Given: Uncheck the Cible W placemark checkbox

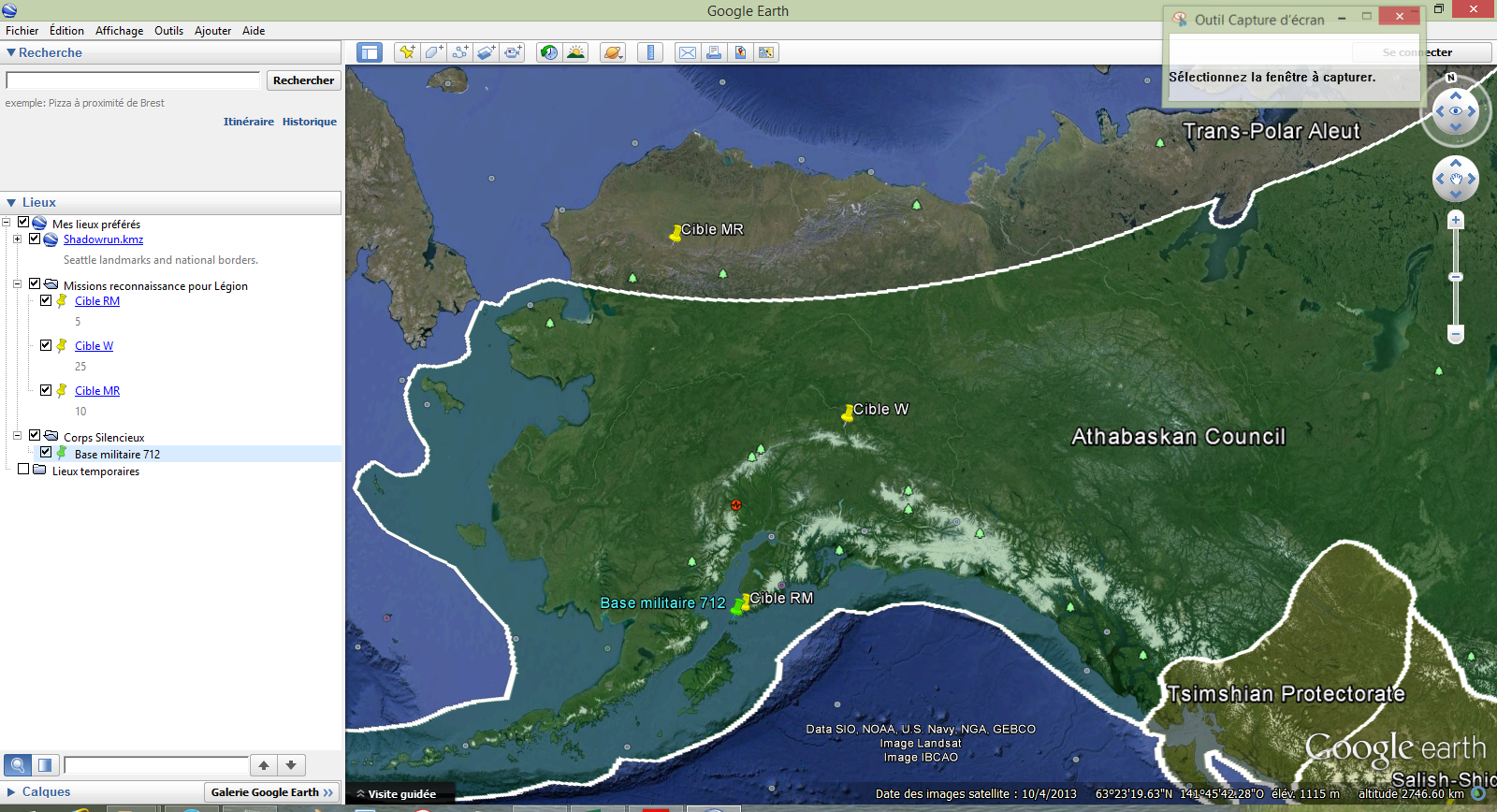Looking at the screenshot, I should tap(46, 345).
